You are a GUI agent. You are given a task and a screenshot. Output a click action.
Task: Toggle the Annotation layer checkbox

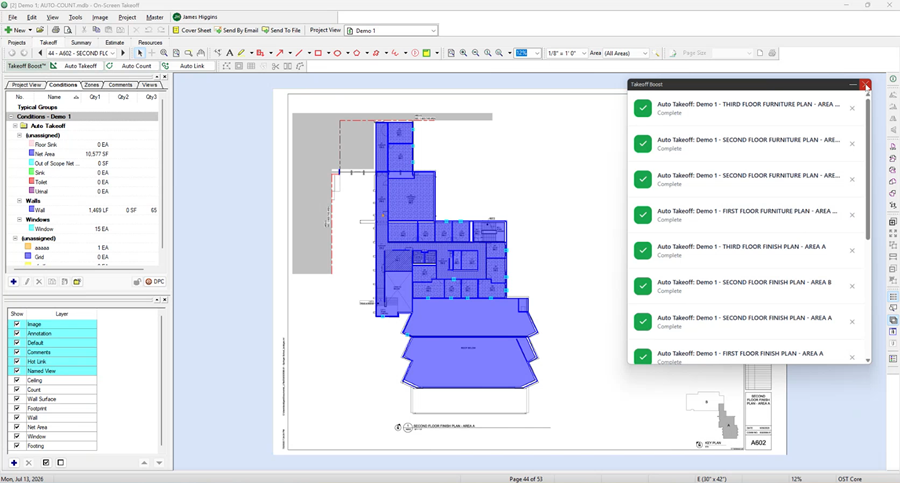pyautogui.click(x=17, y=333)
